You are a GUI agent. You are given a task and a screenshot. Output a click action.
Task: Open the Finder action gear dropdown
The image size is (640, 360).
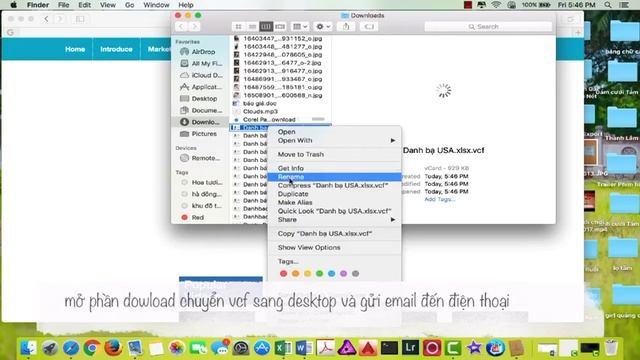click(322, 27)
